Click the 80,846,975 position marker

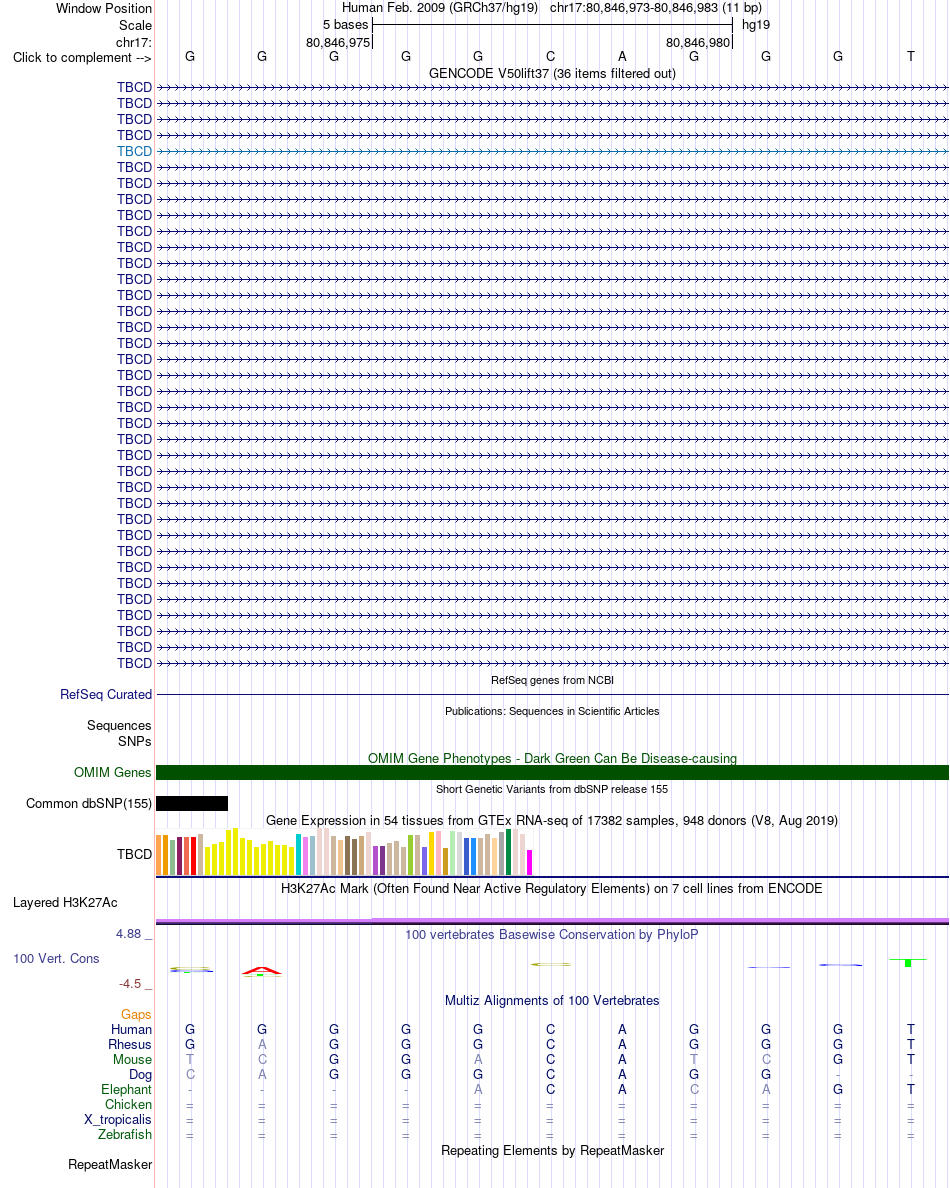[338, 42]
